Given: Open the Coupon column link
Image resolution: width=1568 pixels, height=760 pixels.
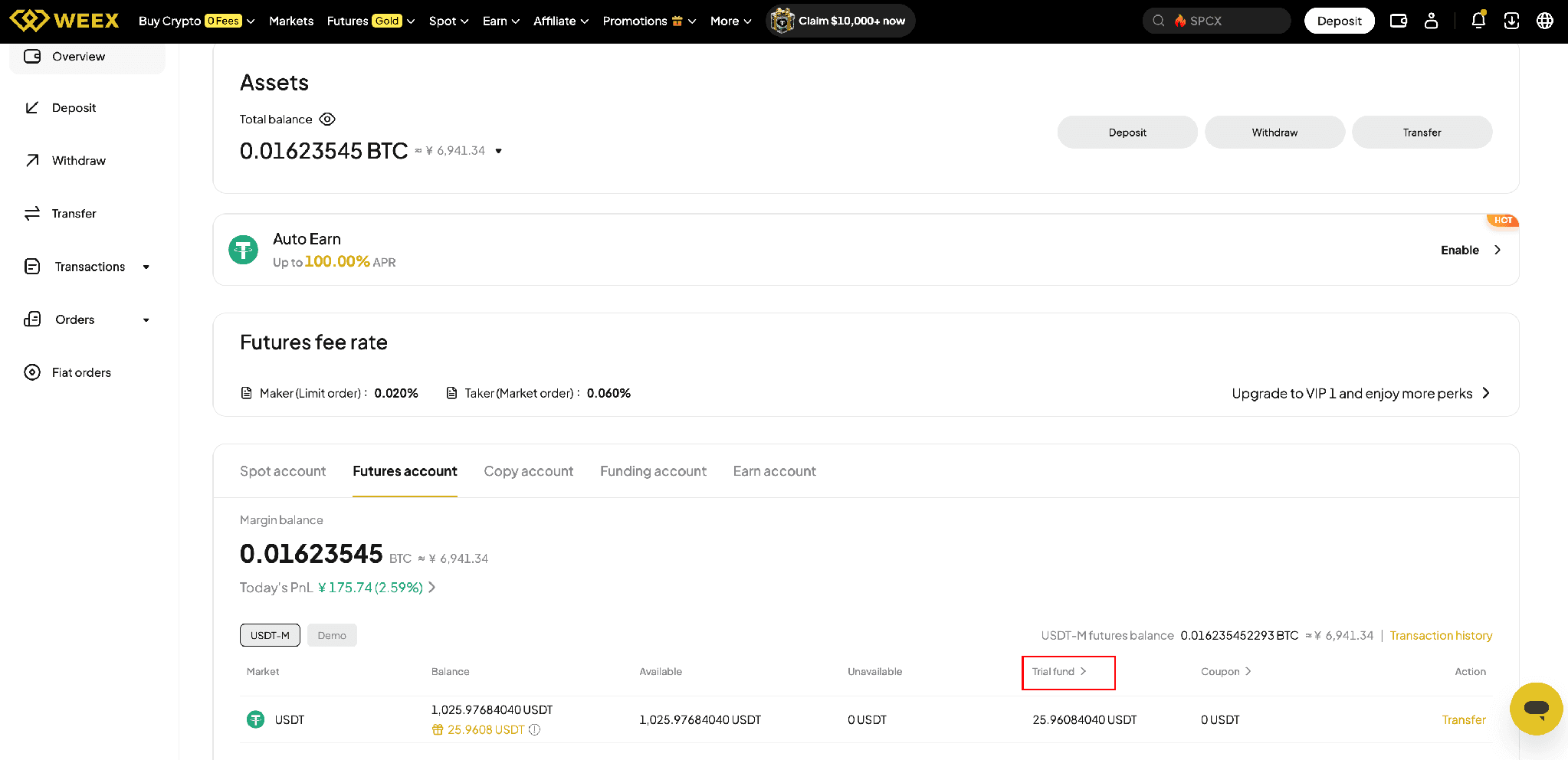Looking at the screenshot, I should point(1226,672).
